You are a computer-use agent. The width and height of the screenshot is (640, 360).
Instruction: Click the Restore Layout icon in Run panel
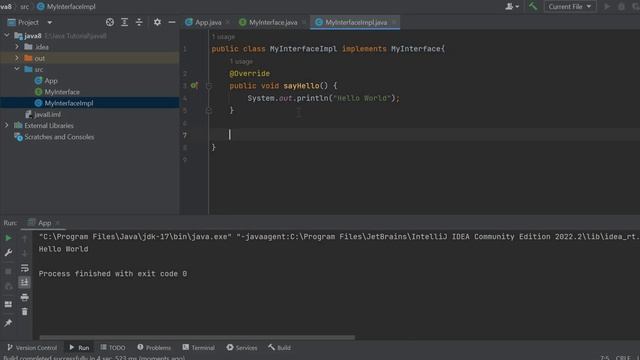click(8, 304)
